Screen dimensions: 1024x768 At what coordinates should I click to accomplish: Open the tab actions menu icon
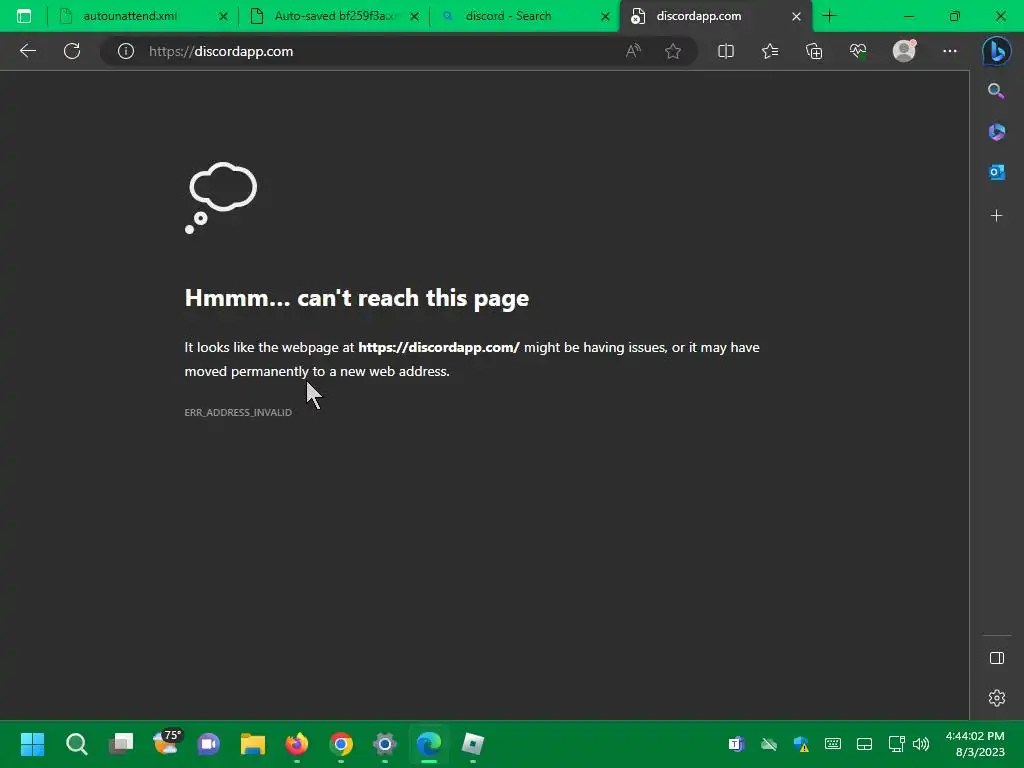pyautogui.click(x=24, y=16)
